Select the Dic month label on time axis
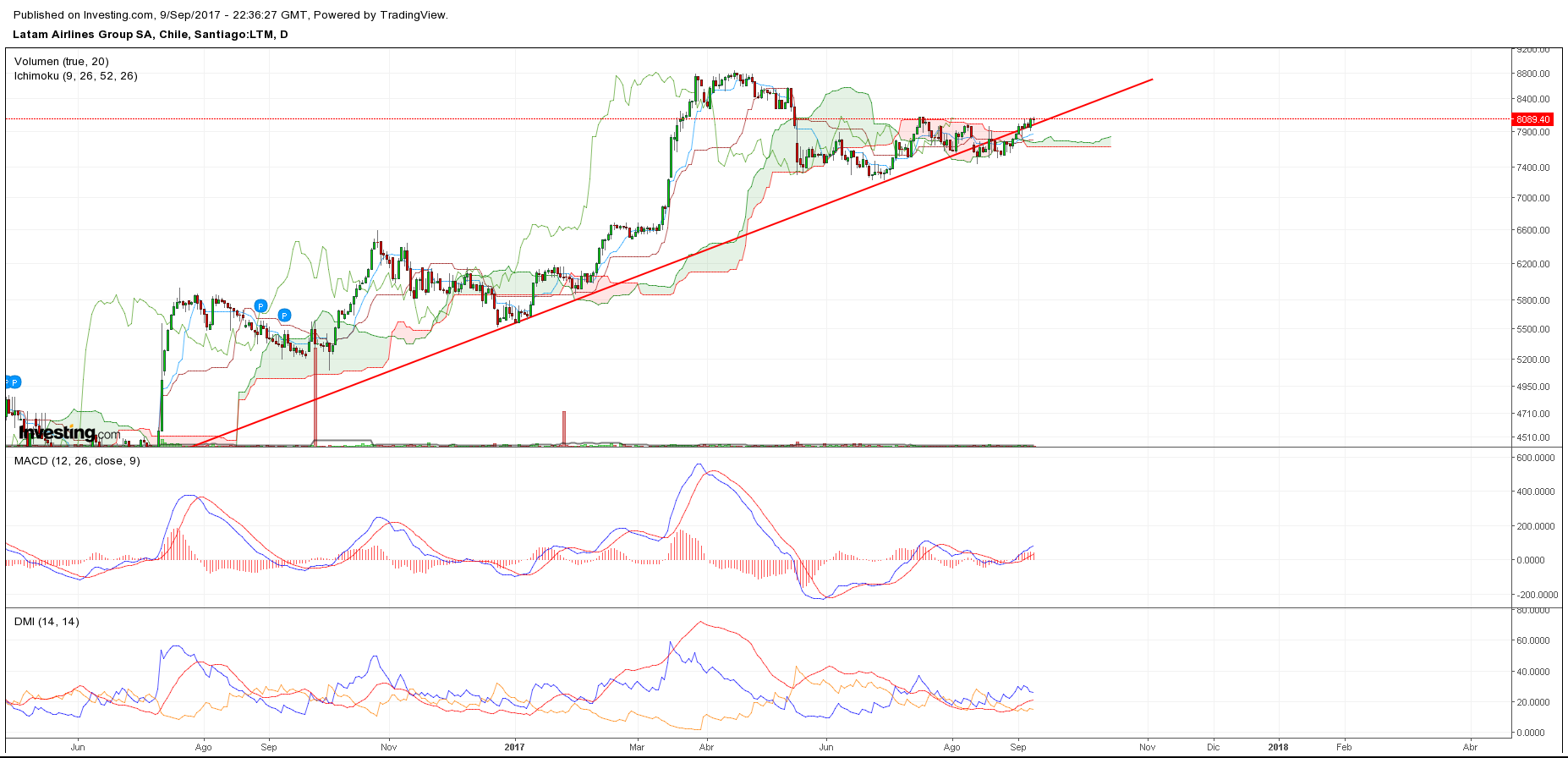Screen dimensions: 1568x758 coord(1213,747)
